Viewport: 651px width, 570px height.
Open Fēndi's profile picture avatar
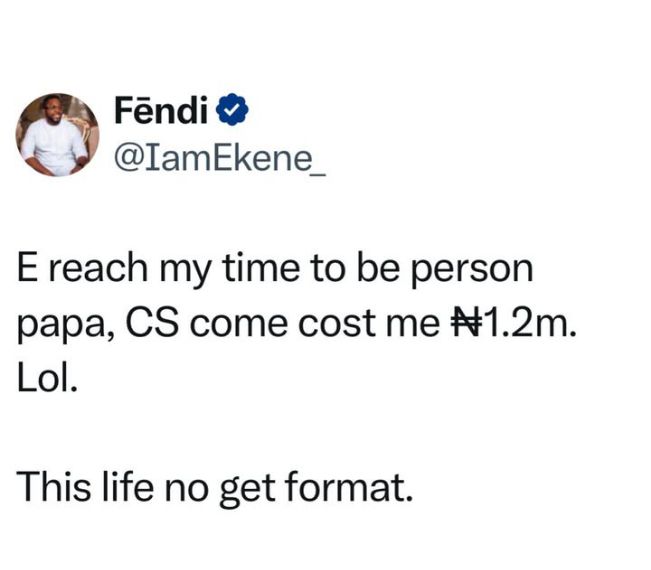click(55, 135)
